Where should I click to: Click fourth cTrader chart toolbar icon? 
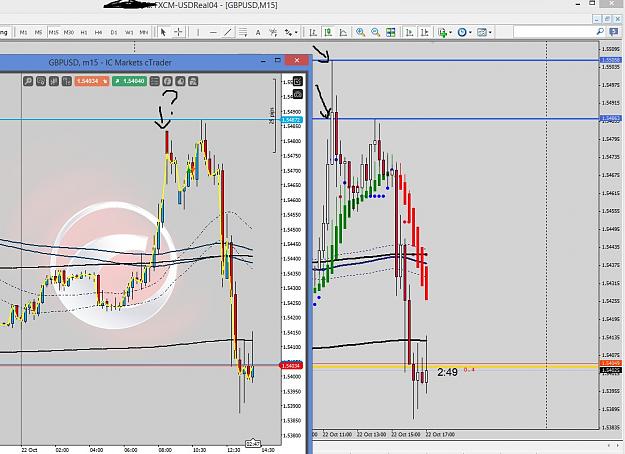67,81
